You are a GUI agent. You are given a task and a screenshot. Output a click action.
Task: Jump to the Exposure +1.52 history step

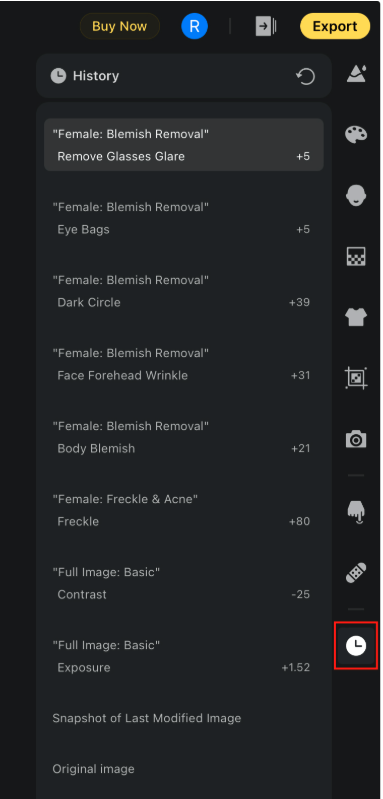pos(184,656)
